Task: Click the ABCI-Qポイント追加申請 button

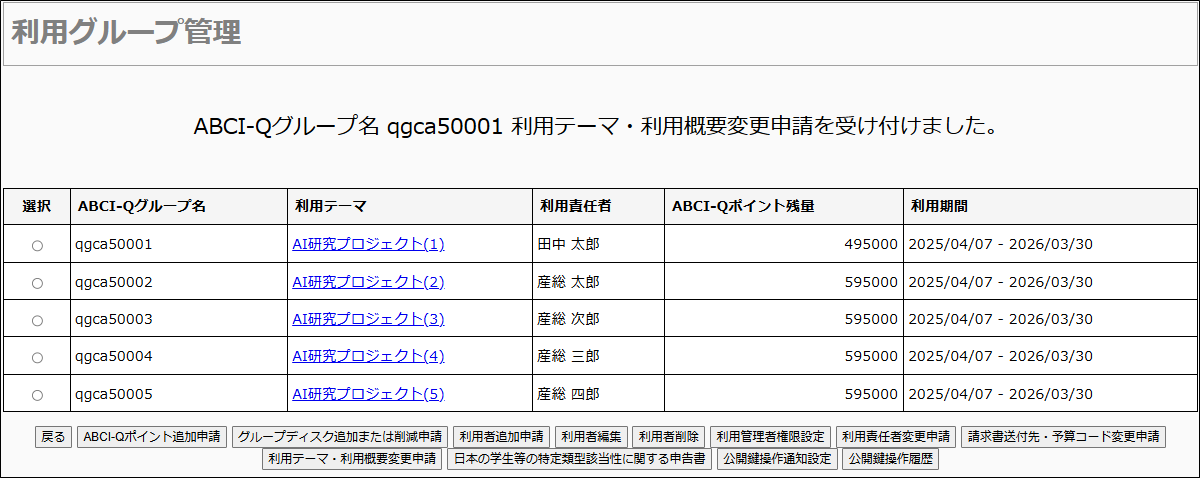Action: [x=152, y=437]
